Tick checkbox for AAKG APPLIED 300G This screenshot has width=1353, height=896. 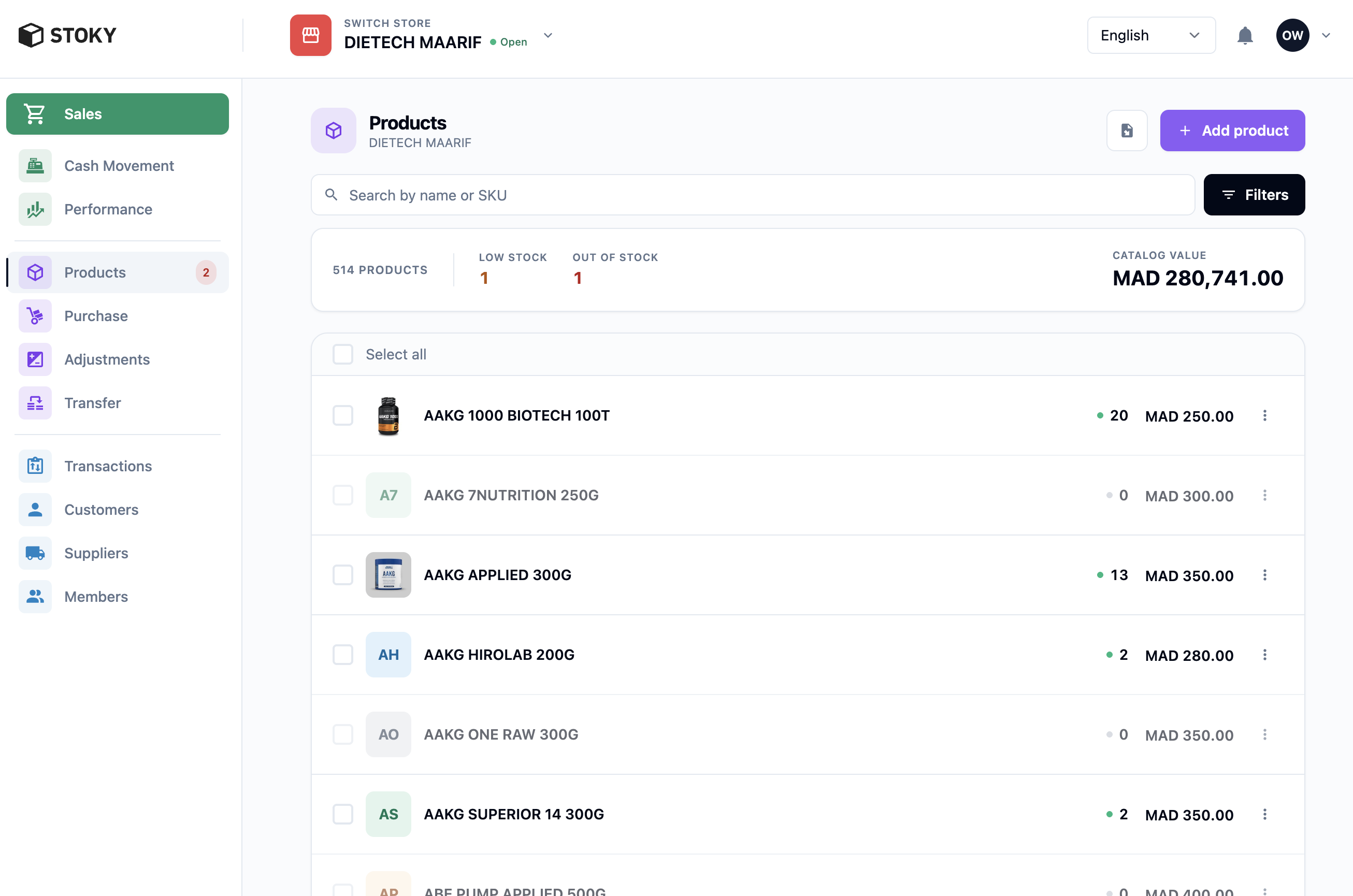click(x=343, y=575)
